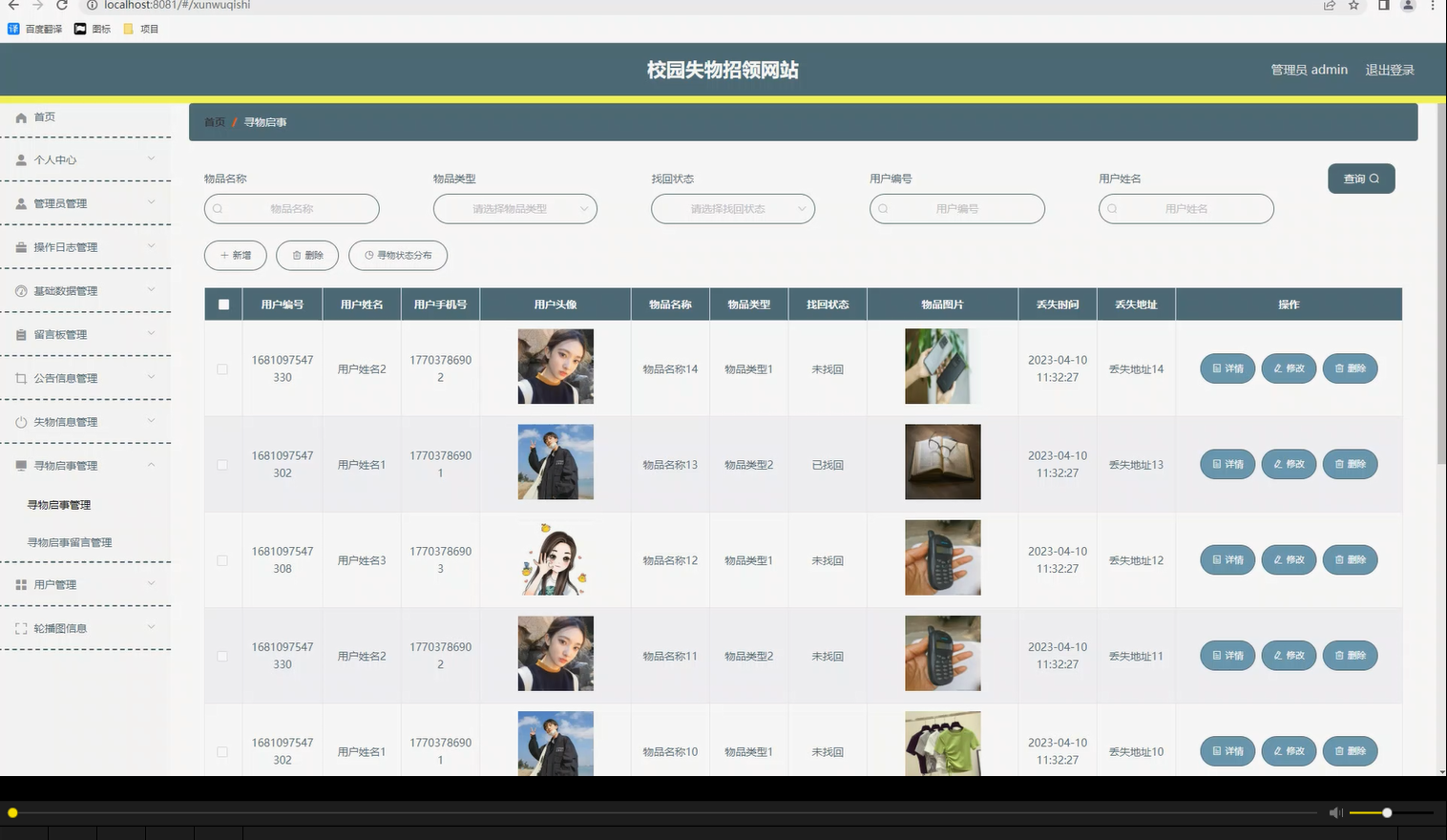
Task: Click the 寻物启事管理 monitor icon
Action: click(x=21, y=466)
